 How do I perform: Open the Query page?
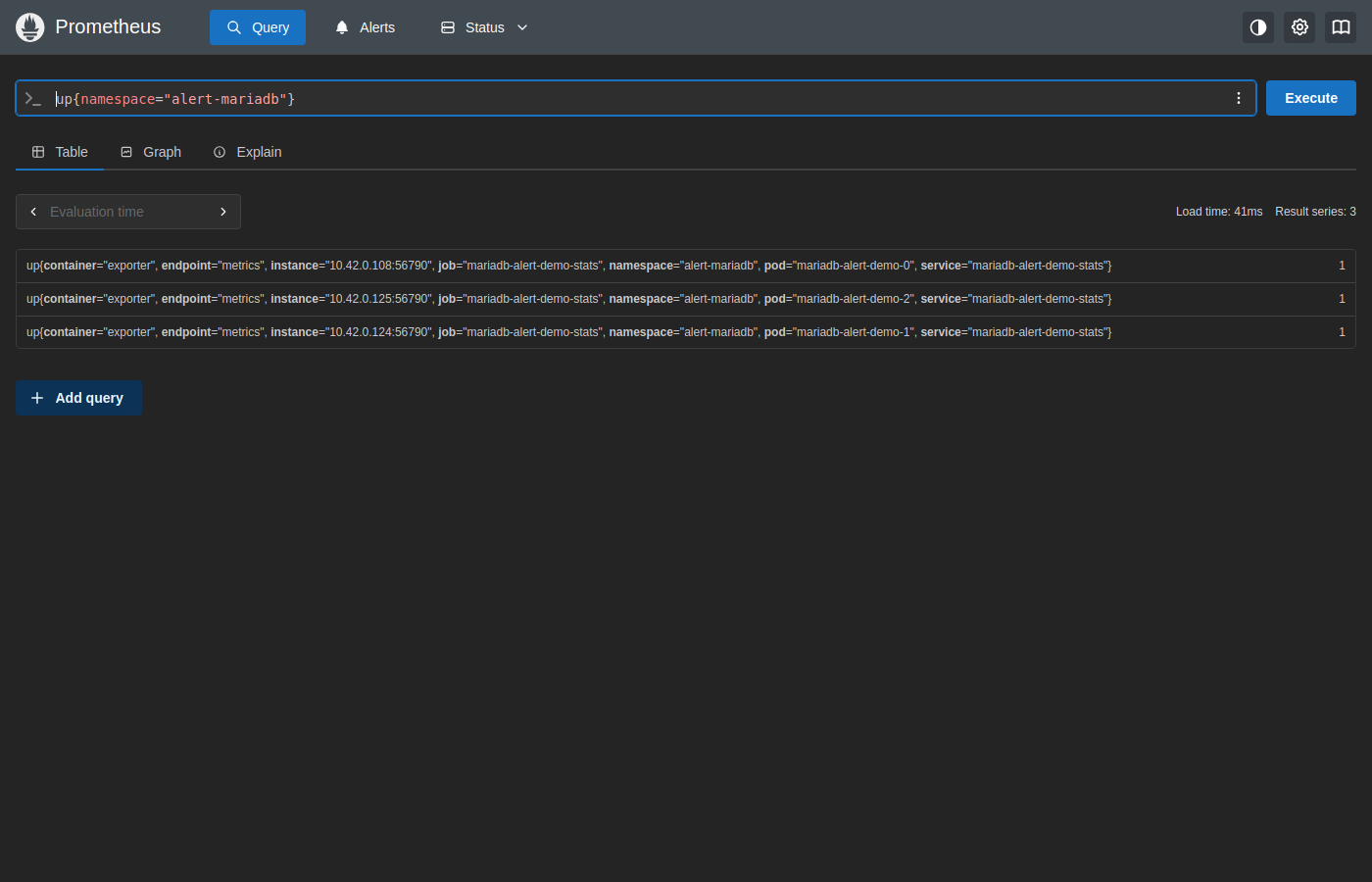[258, 27]
